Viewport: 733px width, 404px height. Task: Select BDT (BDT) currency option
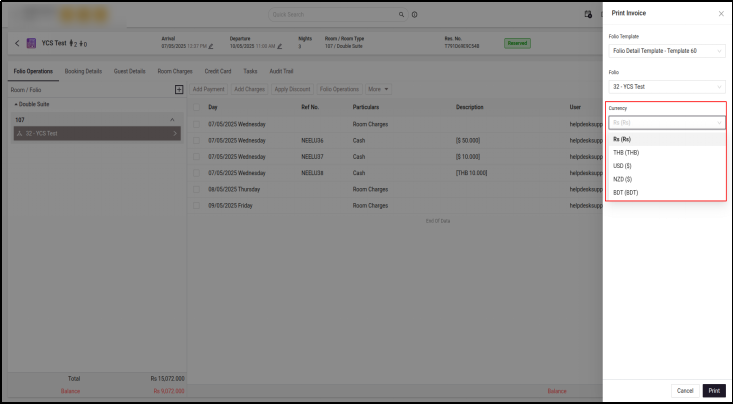tap(667, 193)
